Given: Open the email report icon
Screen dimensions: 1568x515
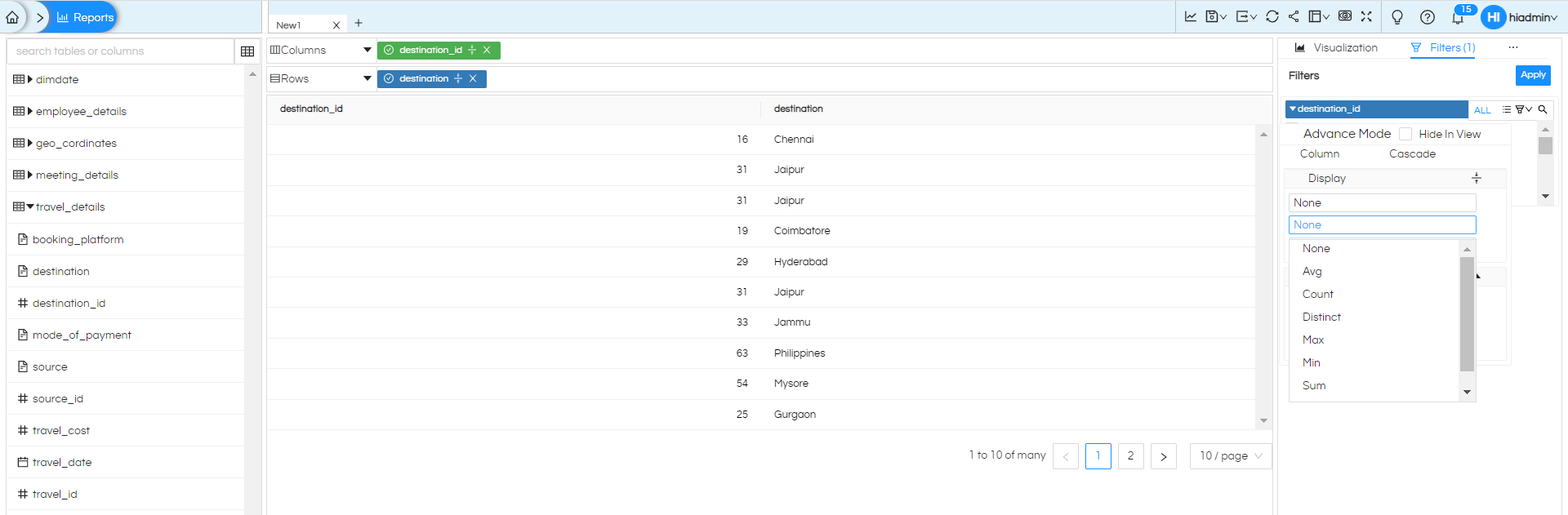Looking at the screenshot, I should pyautogui.click(x=1345, y=16).
